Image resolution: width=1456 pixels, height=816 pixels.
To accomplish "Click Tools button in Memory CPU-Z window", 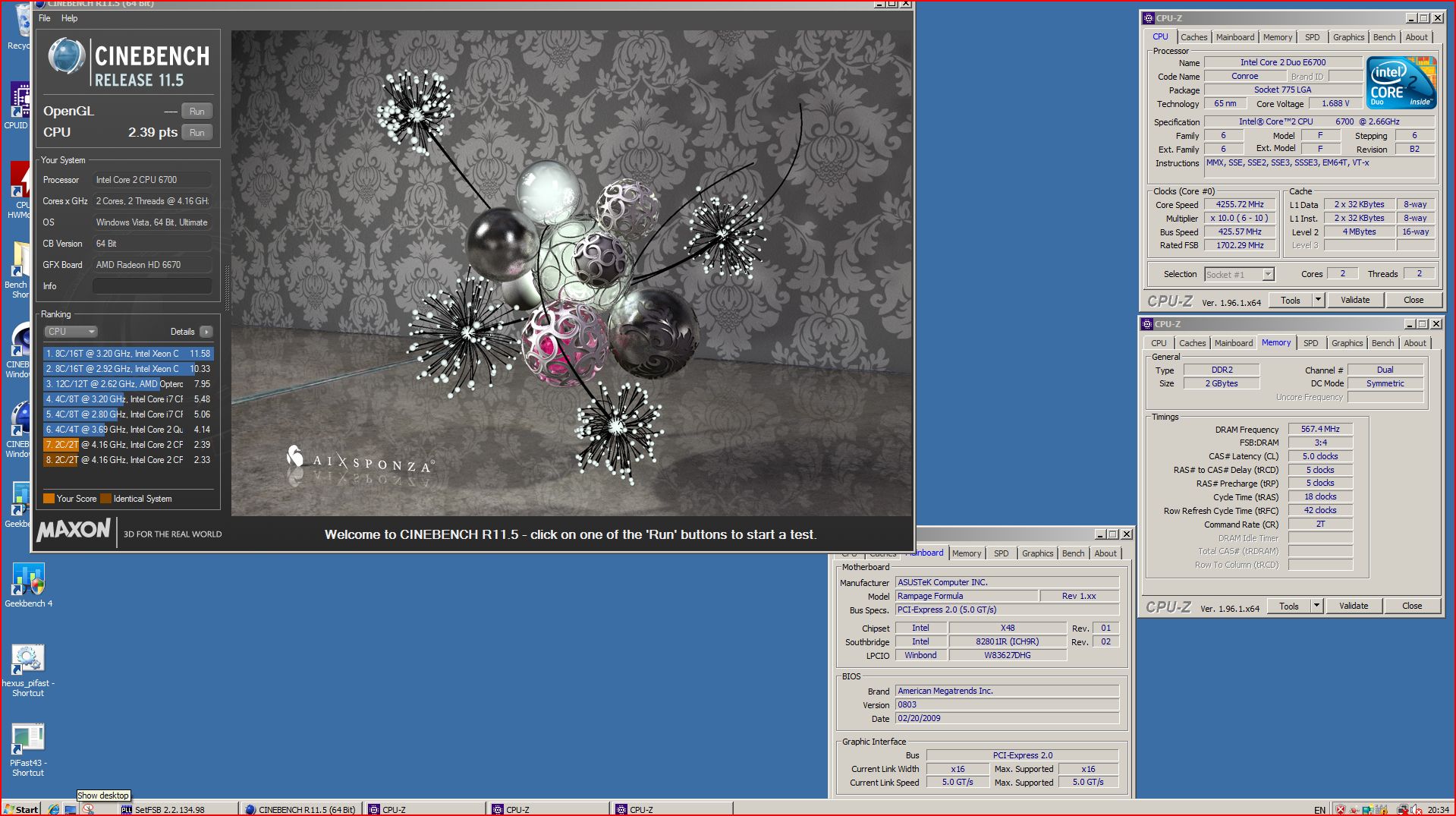I will point(1288,606).
